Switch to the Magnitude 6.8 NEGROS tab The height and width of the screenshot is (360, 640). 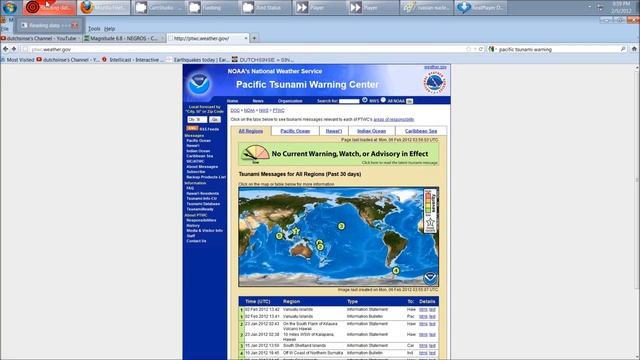click(124, 38)
